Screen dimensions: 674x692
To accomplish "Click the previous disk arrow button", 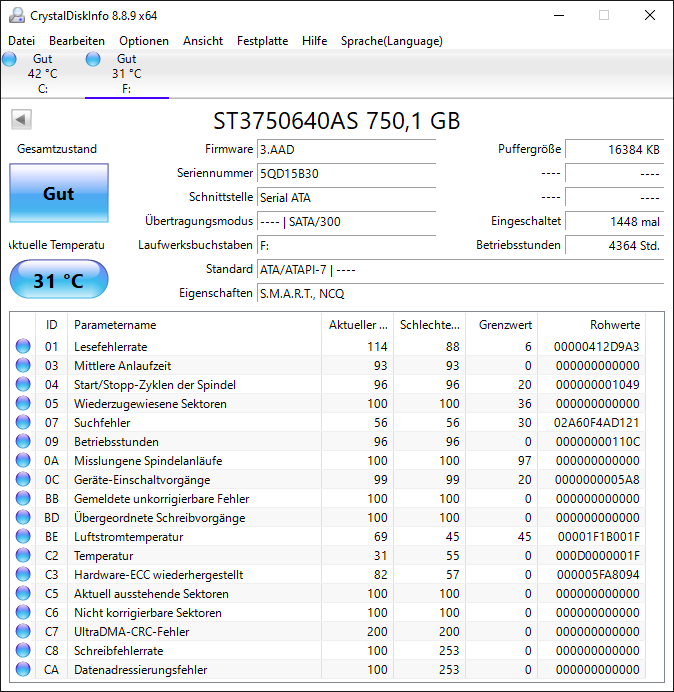I will (x=21, y=119).
